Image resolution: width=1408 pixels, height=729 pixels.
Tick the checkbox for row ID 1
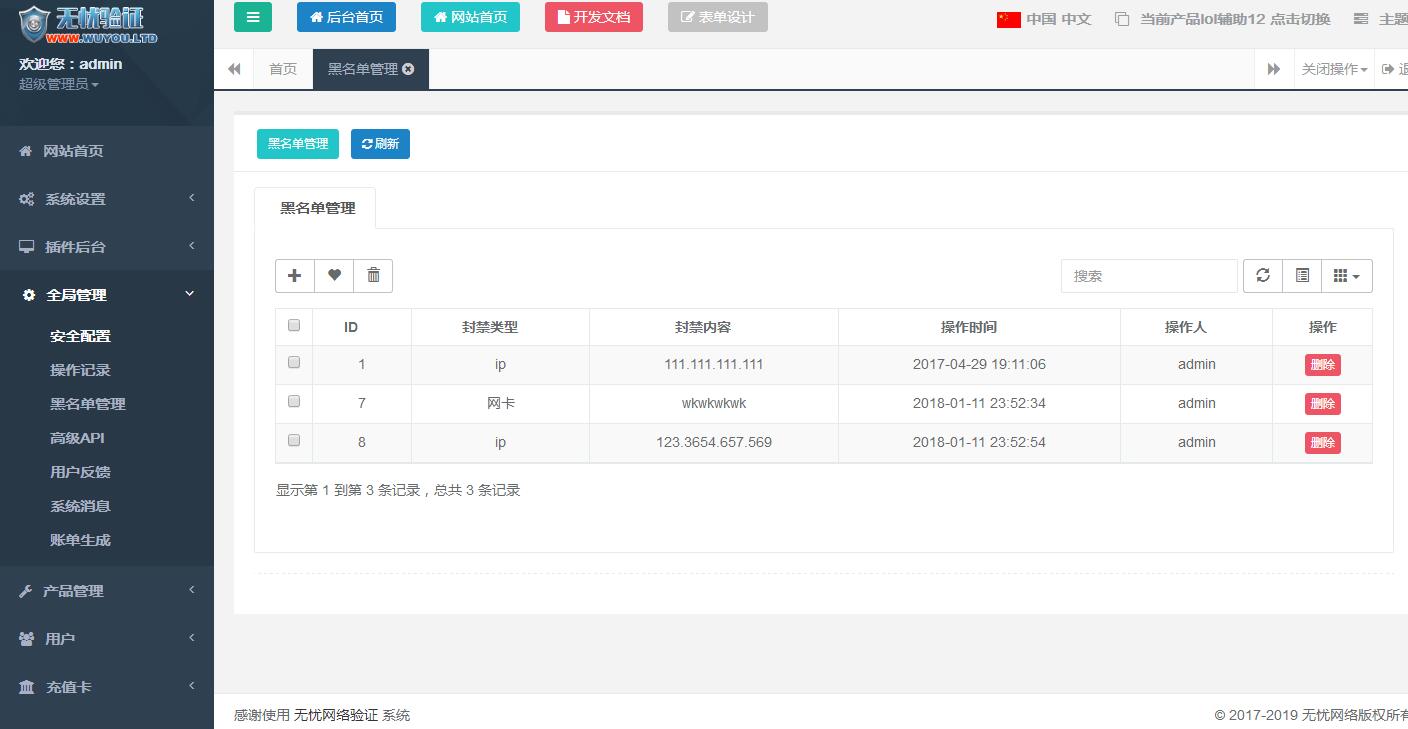[294, 363]
